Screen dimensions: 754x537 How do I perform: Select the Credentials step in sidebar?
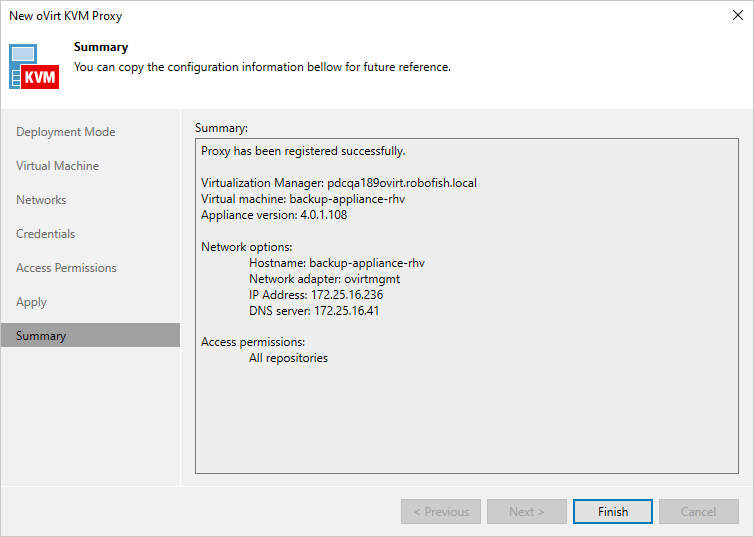(x=46, y=234)
